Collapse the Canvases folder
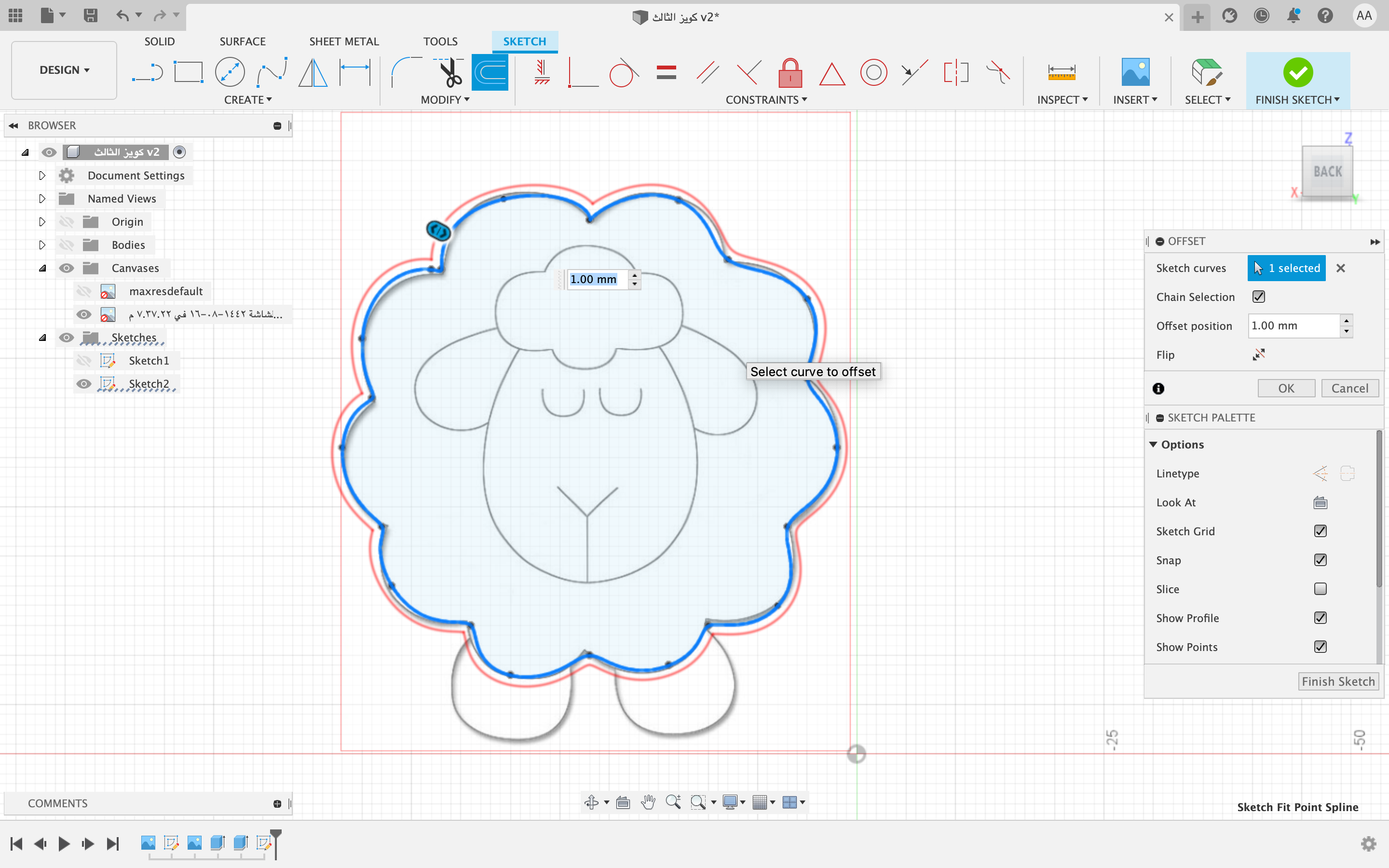The width and height of the screenshot is (1389, 868). point(42,268)
